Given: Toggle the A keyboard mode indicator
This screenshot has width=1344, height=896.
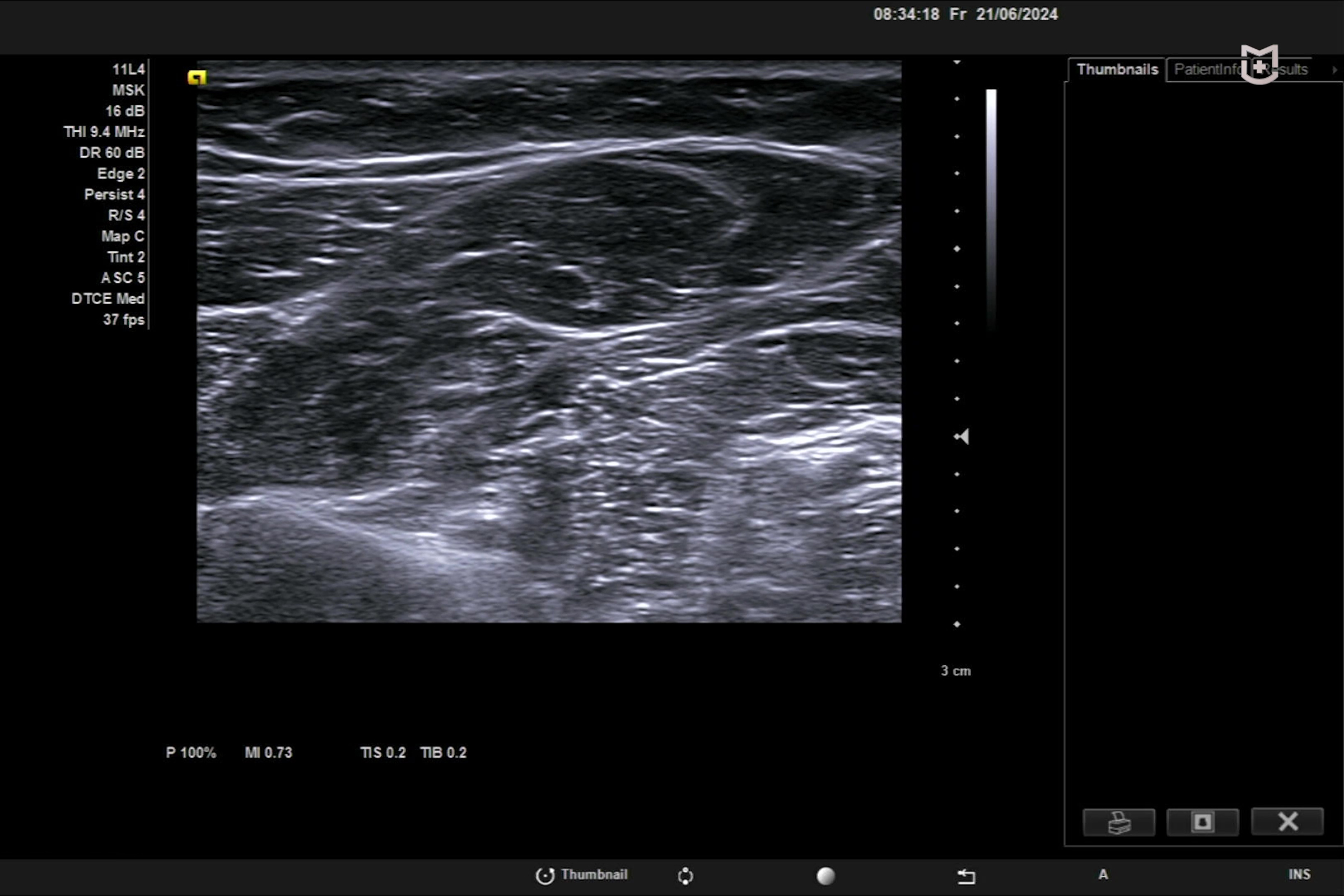Looking at the screenshot, I should click(x=1103, y=874).
